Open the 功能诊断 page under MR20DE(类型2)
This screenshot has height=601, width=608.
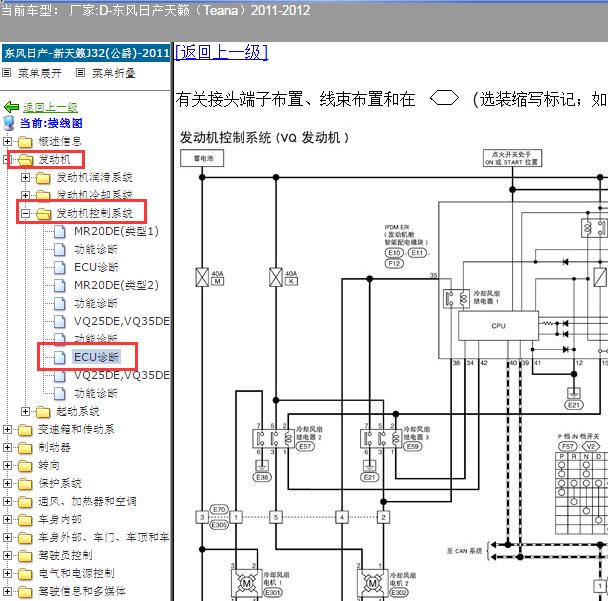coord(96,303)
